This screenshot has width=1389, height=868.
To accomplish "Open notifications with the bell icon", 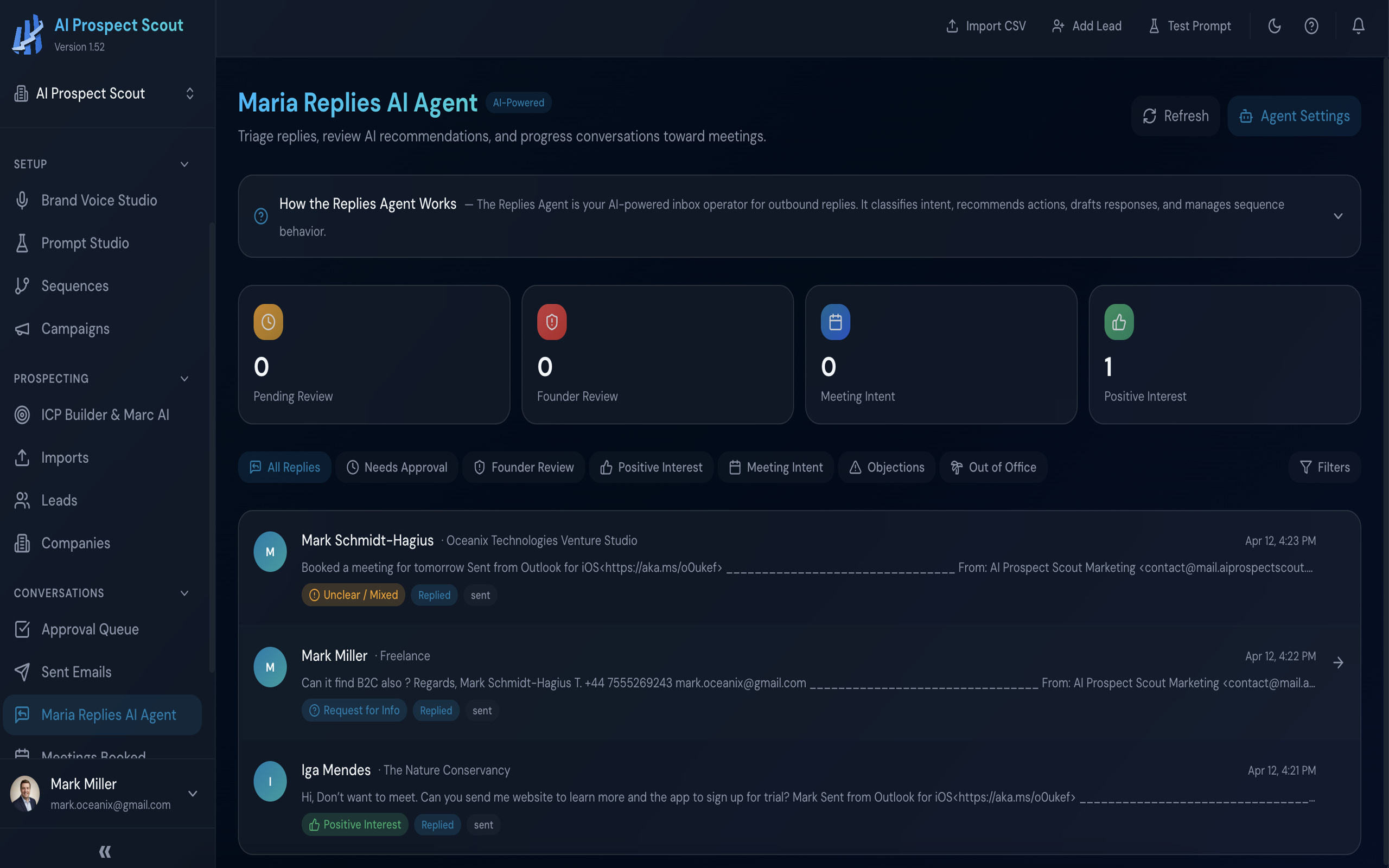I will pyautogui.click(x=1358, y=26).
